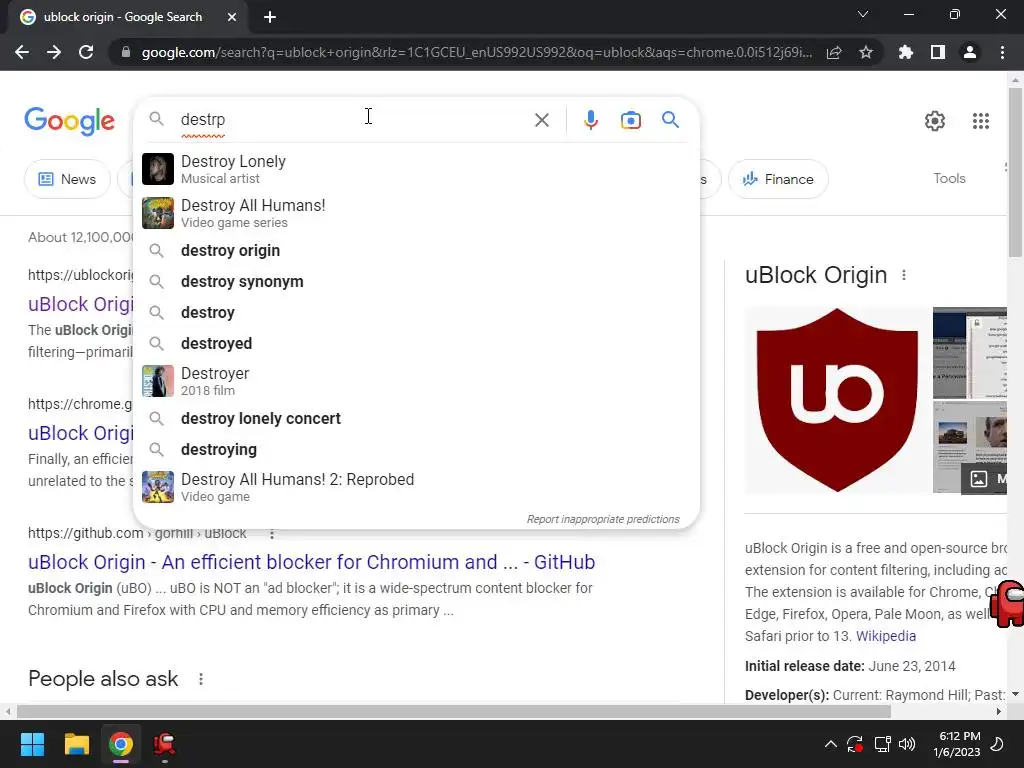The height and width of the screenshot is (768, 1024).
Task: Pick the Destroyer 2018 film suggestion
Action: (416, 381)
